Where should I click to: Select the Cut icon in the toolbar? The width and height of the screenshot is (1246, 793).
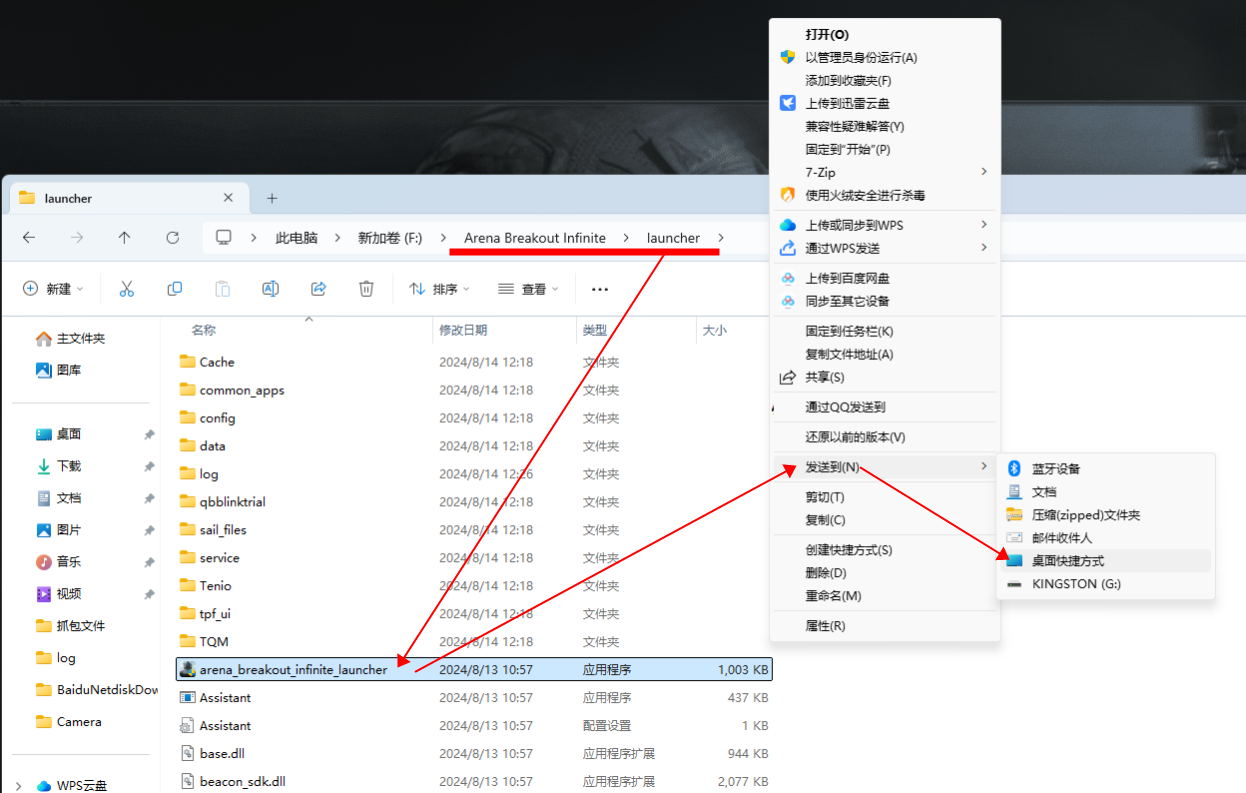tap(126, 288)
